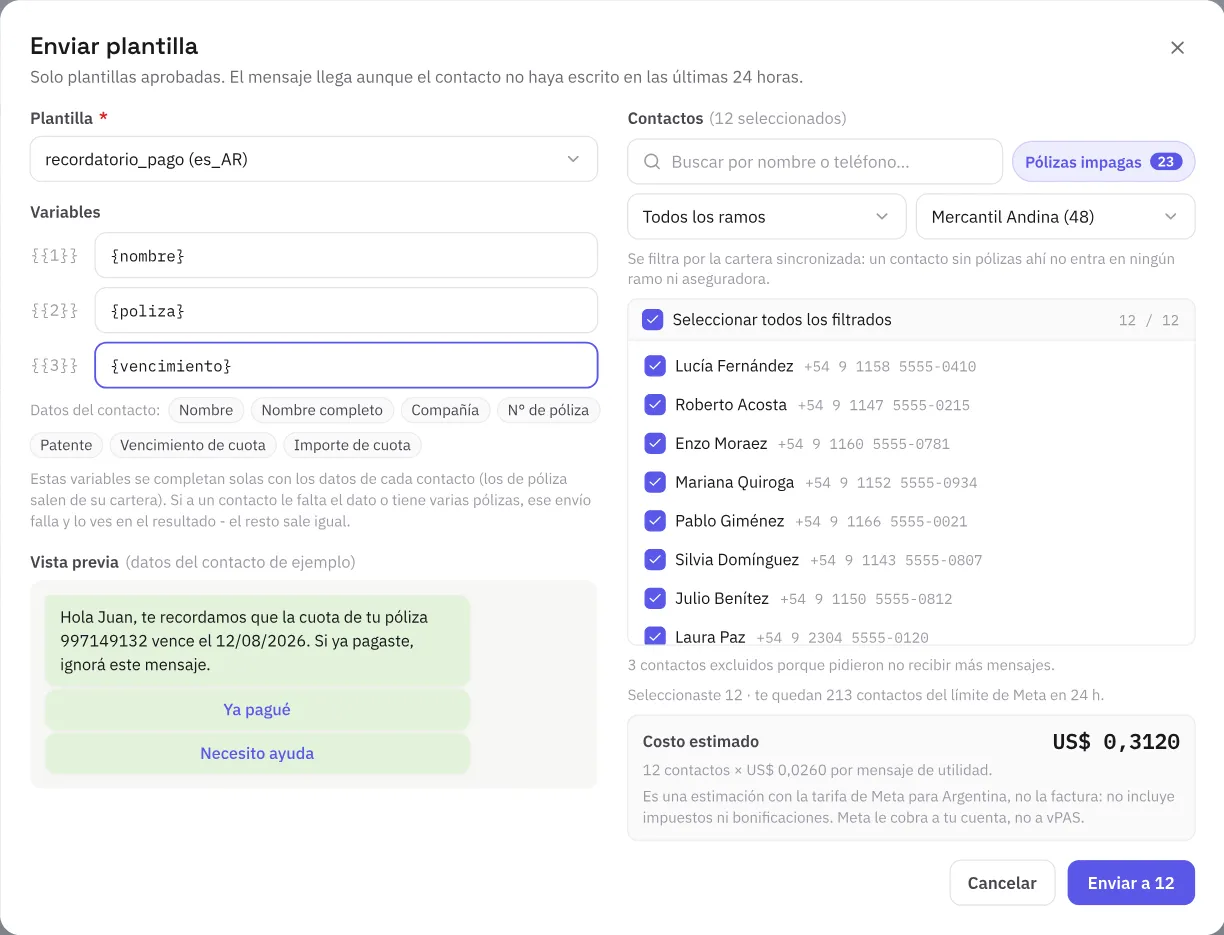The image size is (1224, 935).
Task: Click phone number +54 9 2304 5555-0120
Action: pyautogui.click(x=842, y=637)
